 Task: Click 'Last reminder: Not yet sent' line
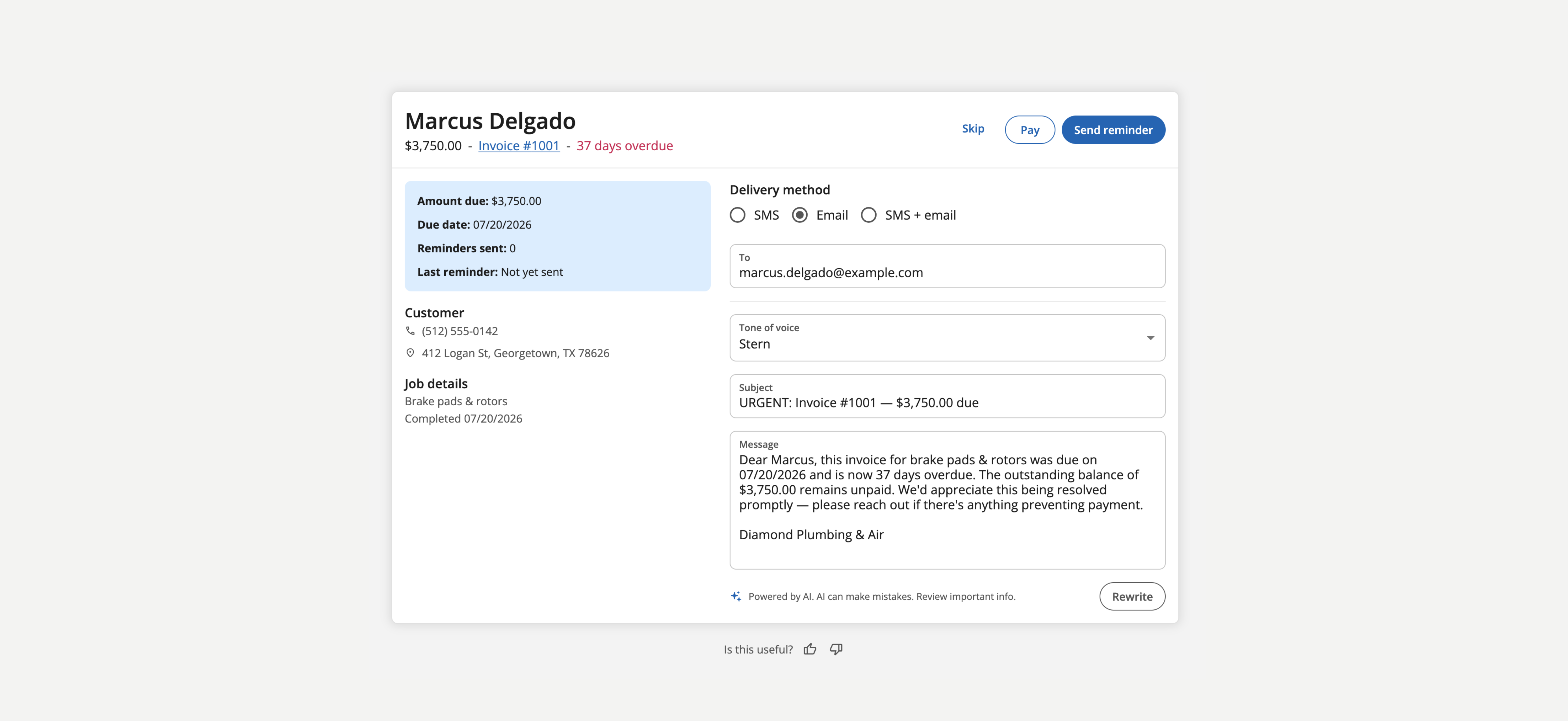490,272
